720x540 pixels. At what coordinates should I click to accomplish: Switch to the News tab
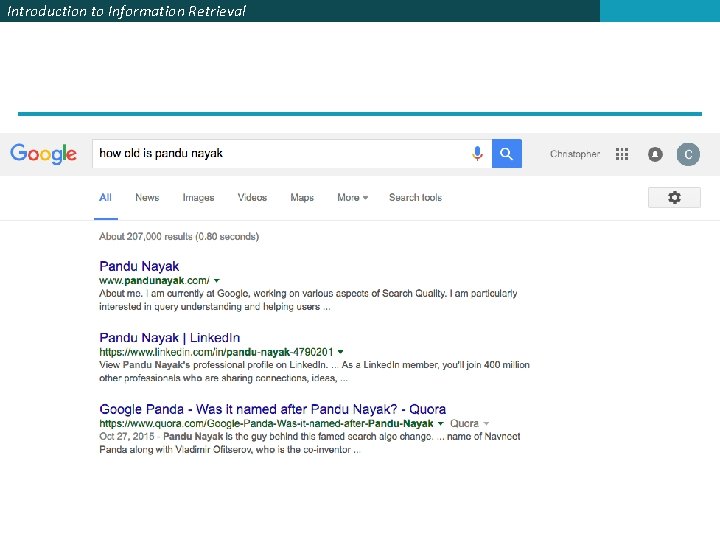(x=147, y=197)
